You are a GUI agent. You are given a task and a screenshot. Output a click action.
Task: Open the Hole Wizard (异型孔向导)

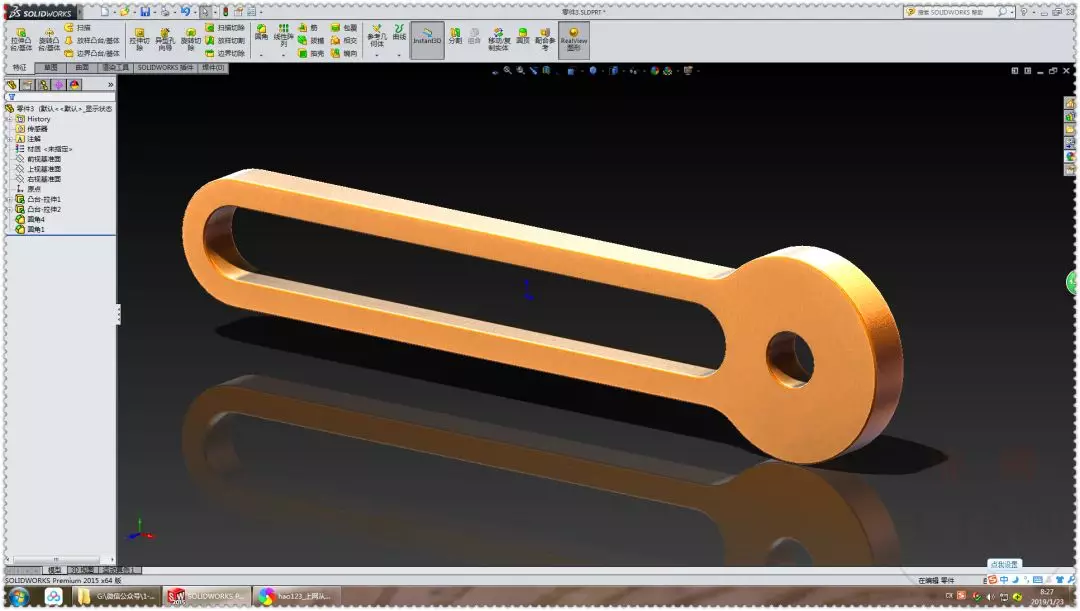tap(165, 39)
